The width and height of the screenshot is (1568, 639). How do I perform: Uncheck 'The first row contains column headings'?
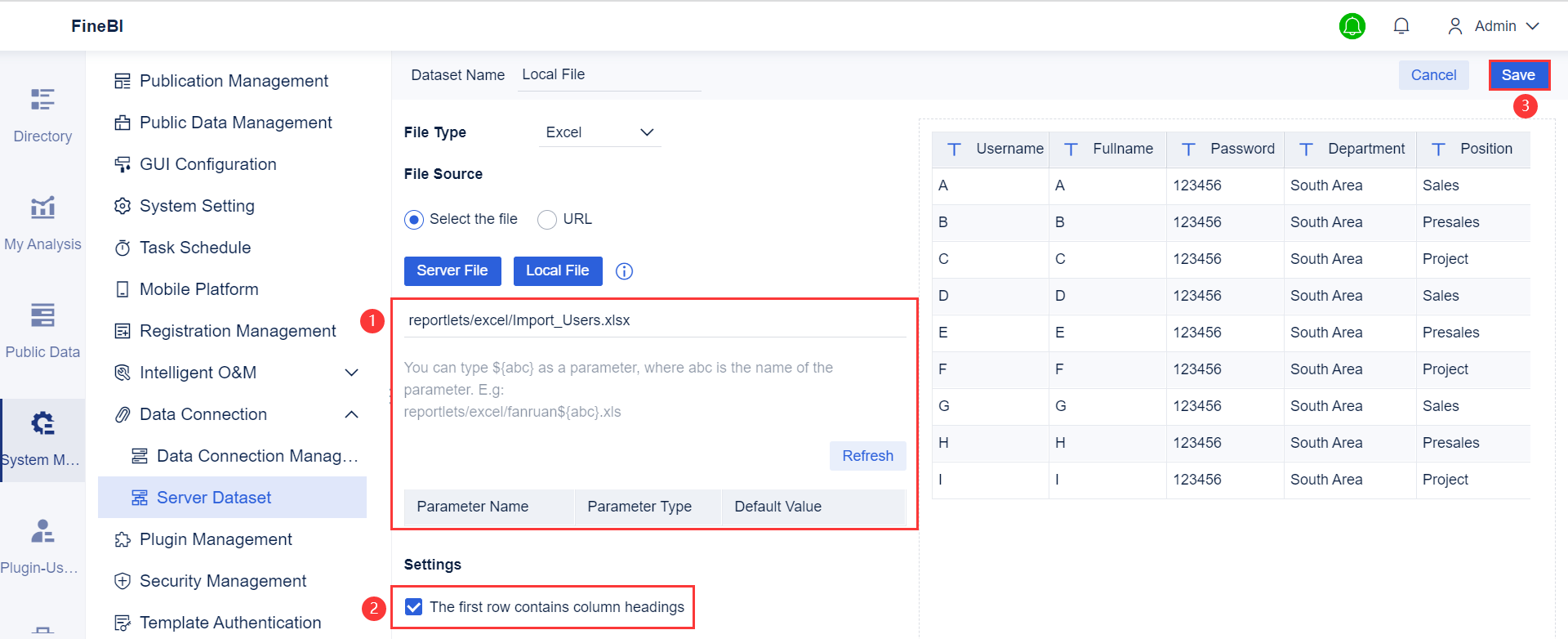click(x=414, y=607)
